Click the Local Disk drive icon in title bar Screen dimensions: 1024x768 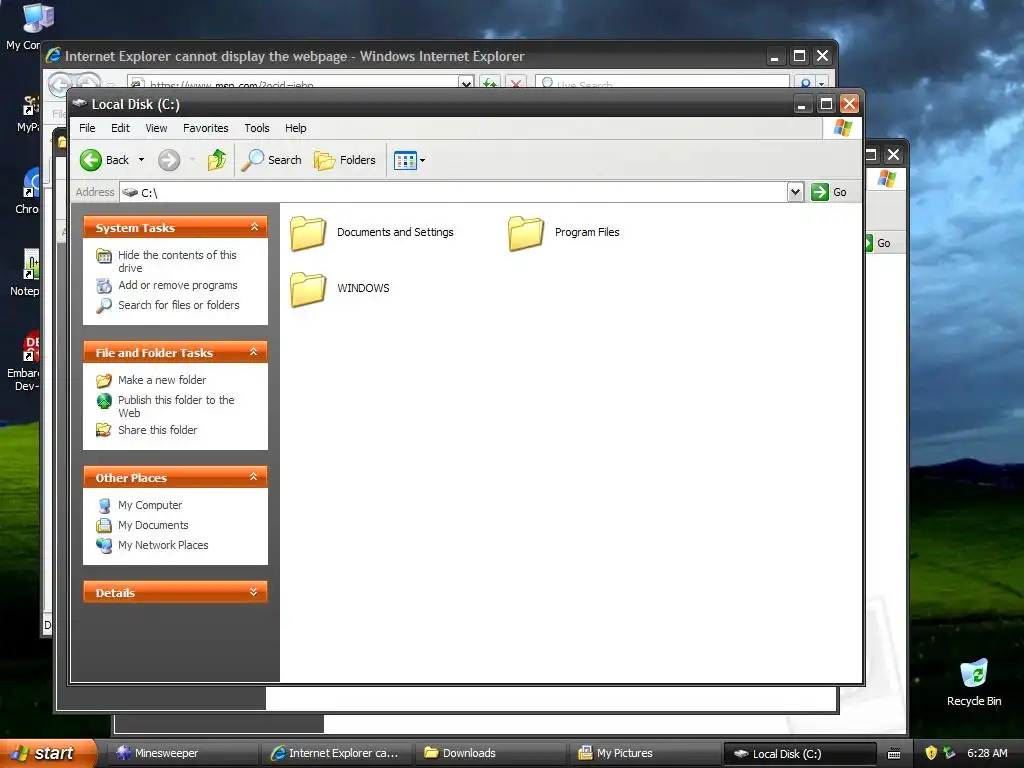[x=80, y=103]
